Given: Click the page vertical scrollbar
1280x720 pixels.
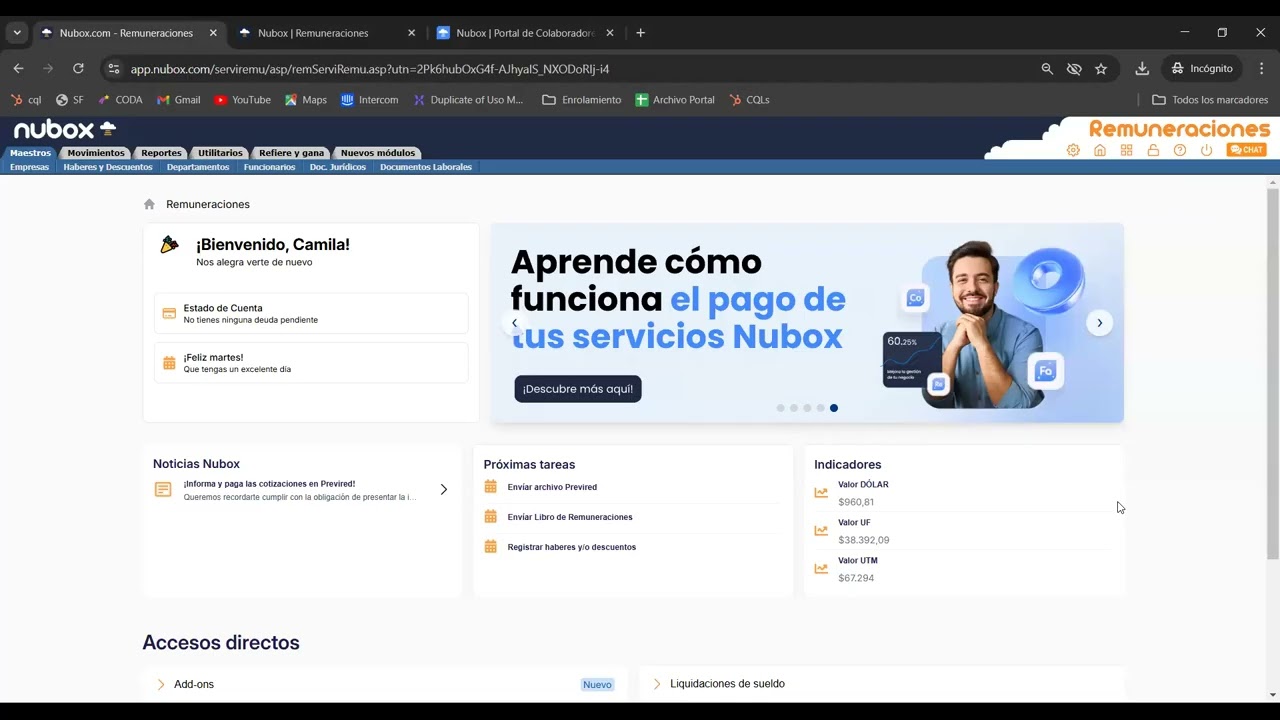Looking at the screenshot, I should [1273, 373].
